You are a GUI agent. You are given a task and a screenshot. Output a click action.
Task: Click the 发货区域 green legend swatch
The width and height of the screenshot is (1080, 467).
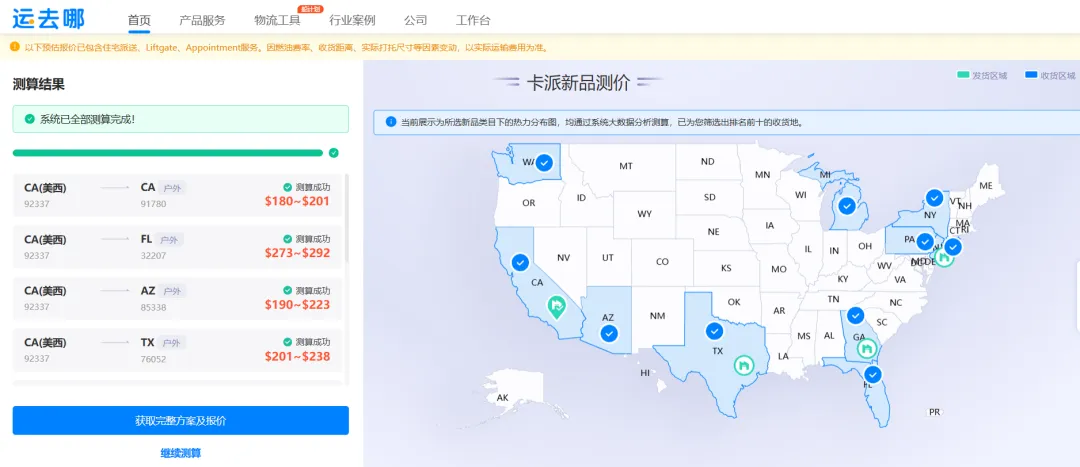coord(964,75)
